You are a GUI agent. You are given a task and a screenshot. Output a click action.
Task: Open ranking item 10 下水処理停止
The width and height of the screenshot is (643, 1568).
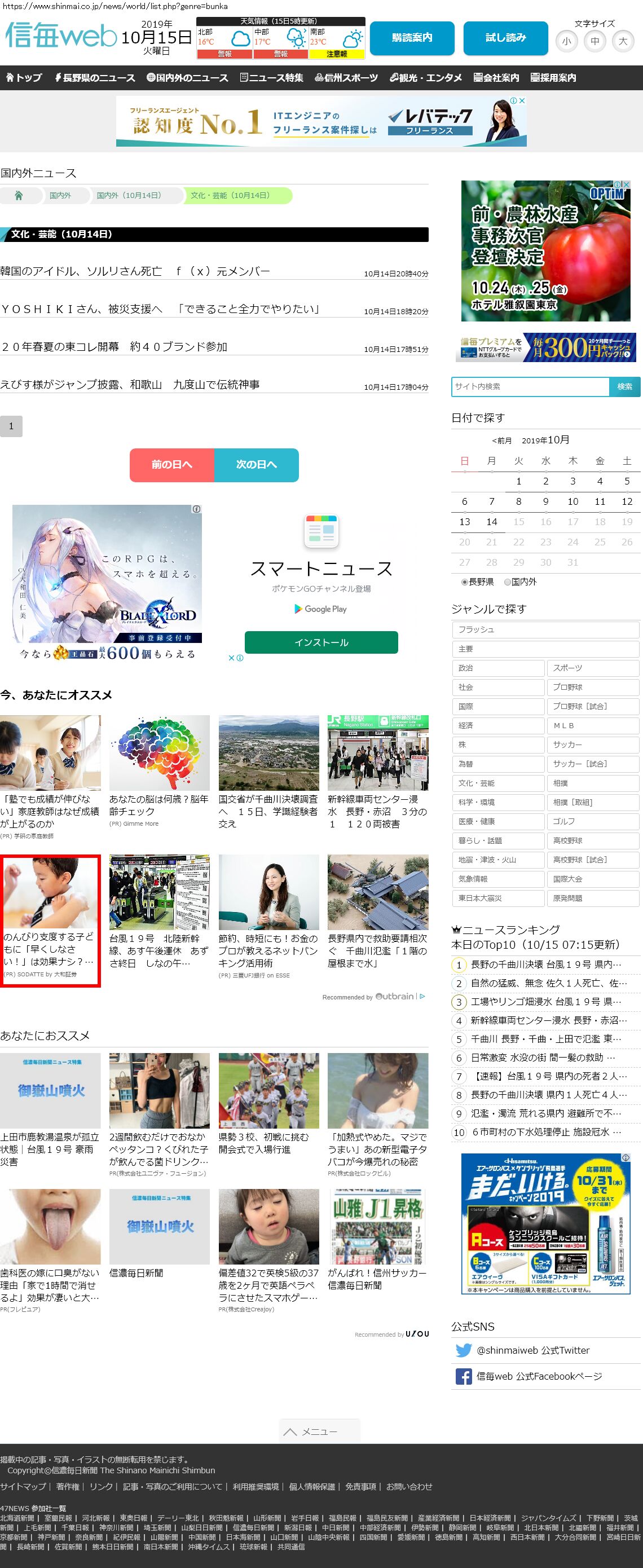[x=546, y=1132]
